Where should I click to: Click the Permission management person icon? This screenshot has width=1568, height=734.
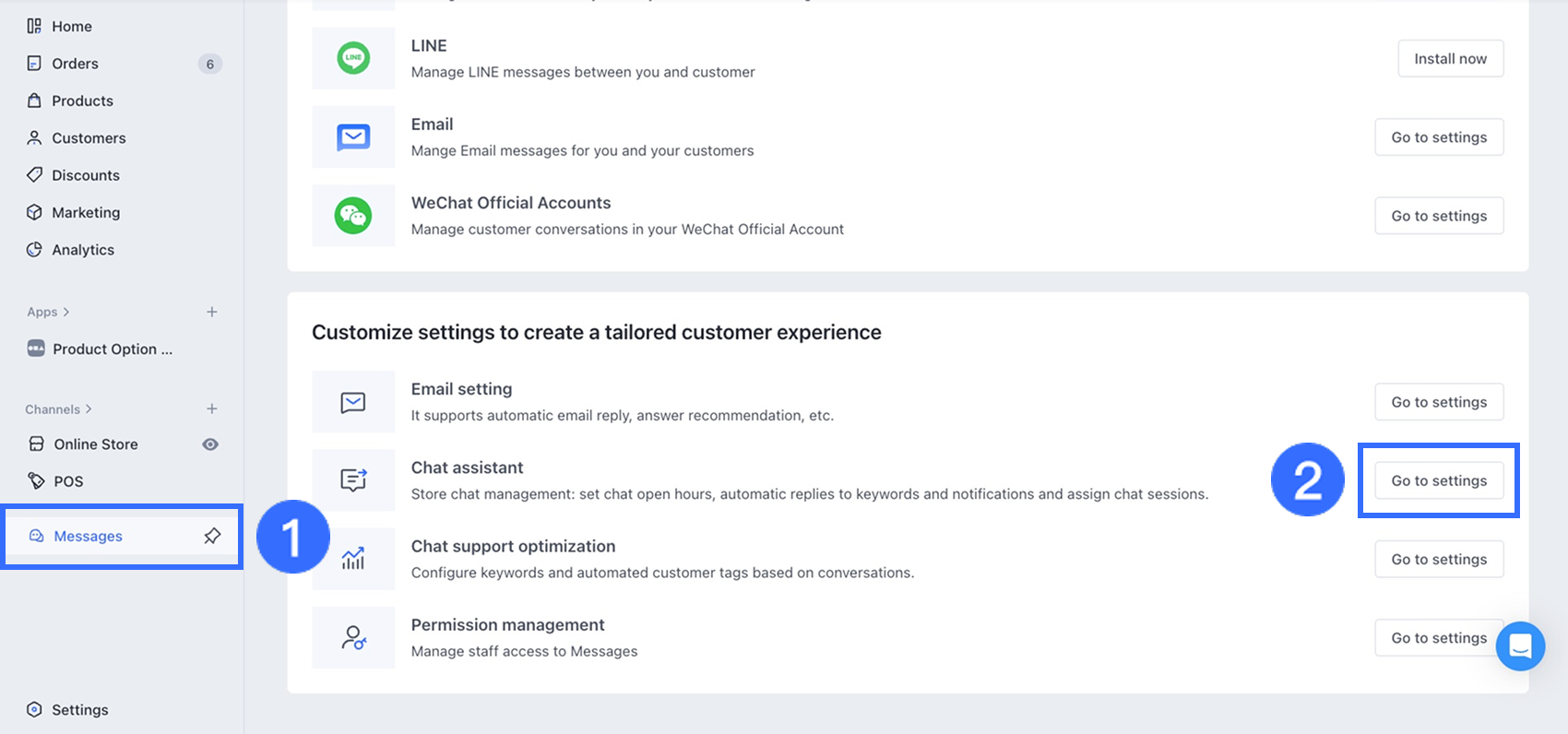[x=353, y=637]
